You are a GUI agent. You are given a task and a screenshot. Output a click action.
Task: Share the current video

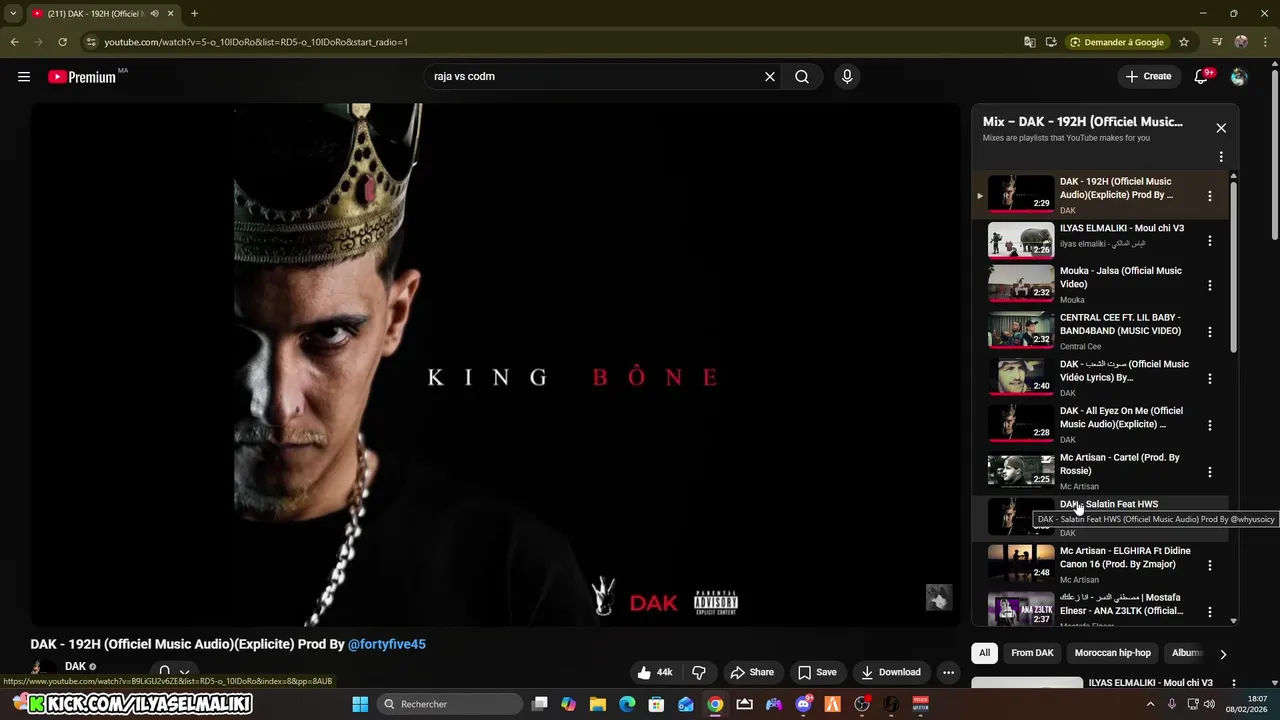point(752,672)
